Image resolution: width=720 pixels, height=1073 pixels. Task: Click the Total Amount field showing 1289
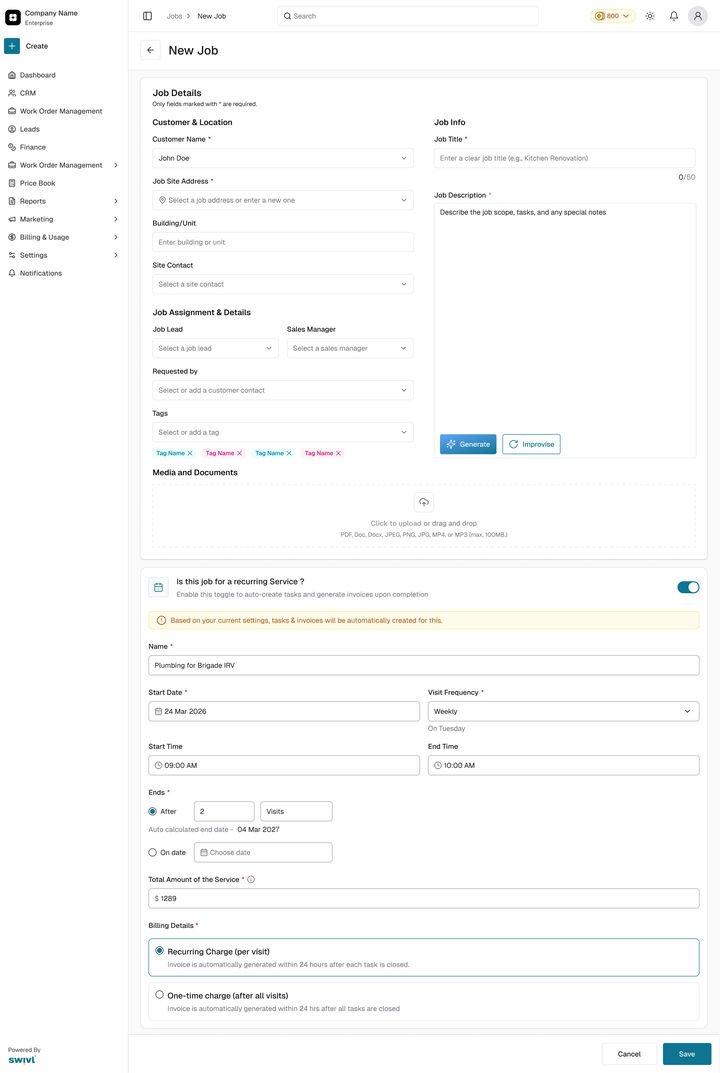(x=424, y=899)
